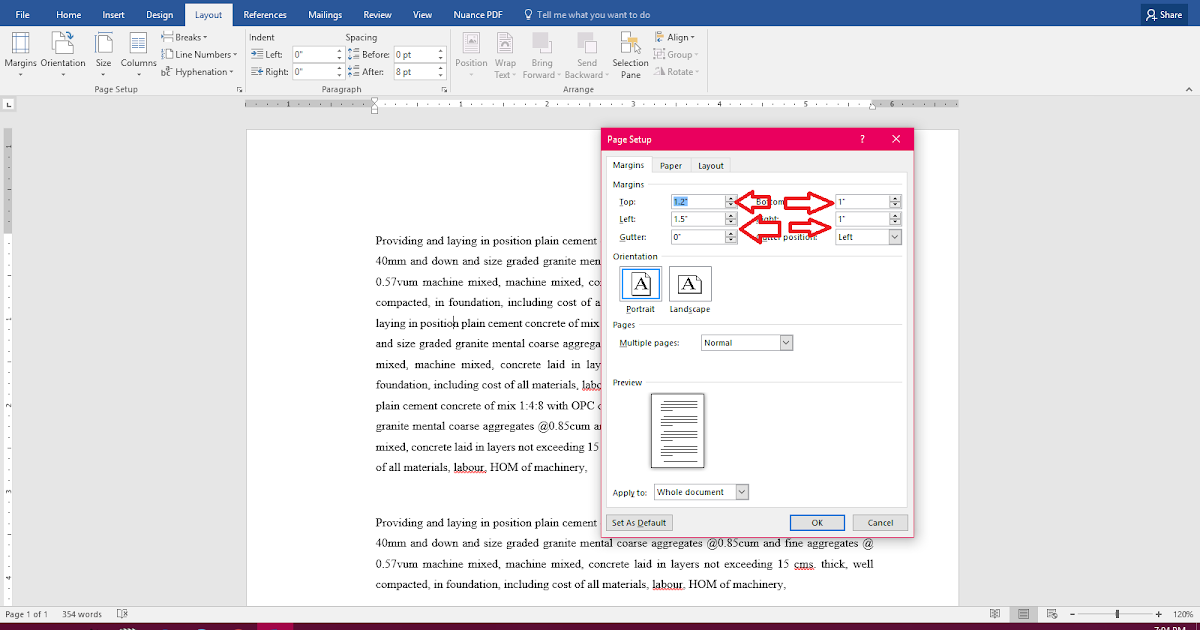The image size is (1200, 630).
Task: Open the Margins gallery in ribbon
Action: coord(20,55)
